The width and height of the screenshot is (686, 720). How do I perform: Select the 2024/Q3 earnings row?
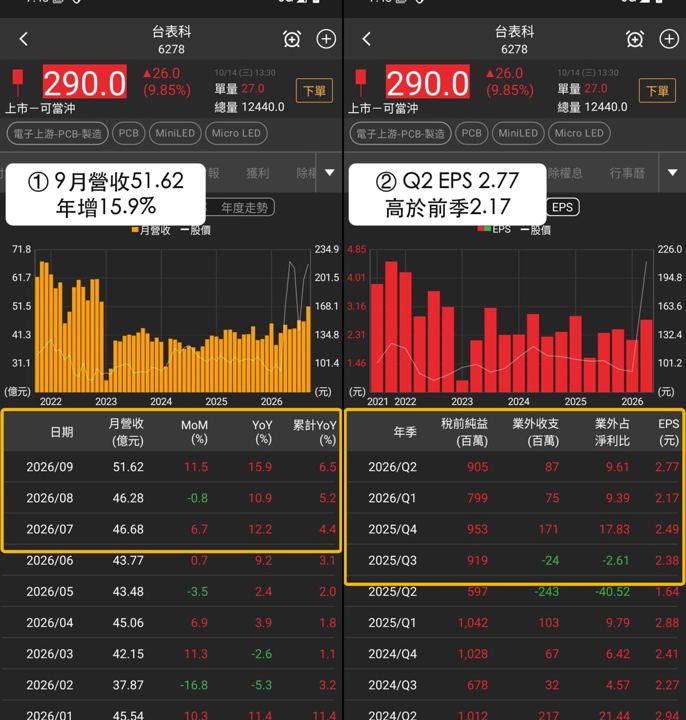[515, 685]
